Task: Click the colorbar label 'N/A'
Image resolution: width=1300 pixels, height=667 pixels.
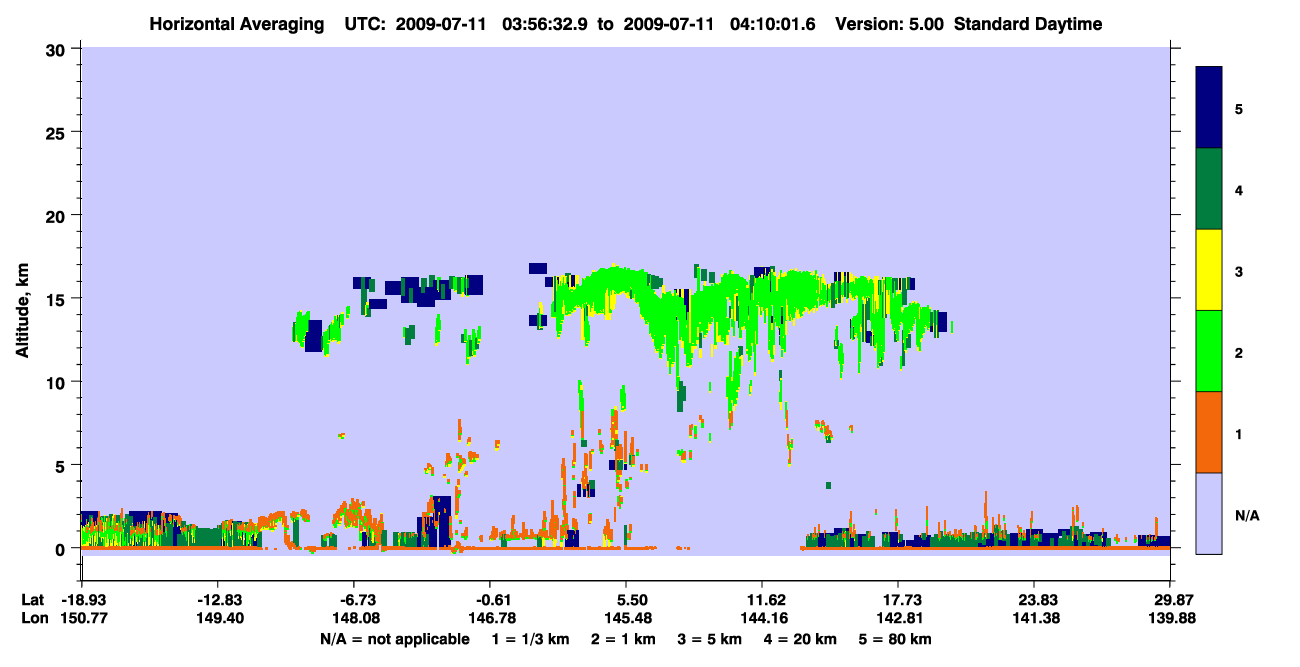Action: (1247, 515)
